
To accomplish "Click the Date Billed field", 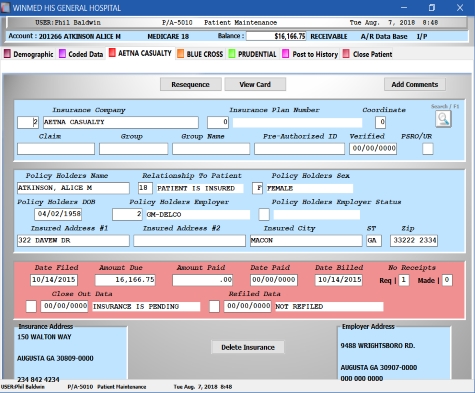I will [x=339, y=280].
